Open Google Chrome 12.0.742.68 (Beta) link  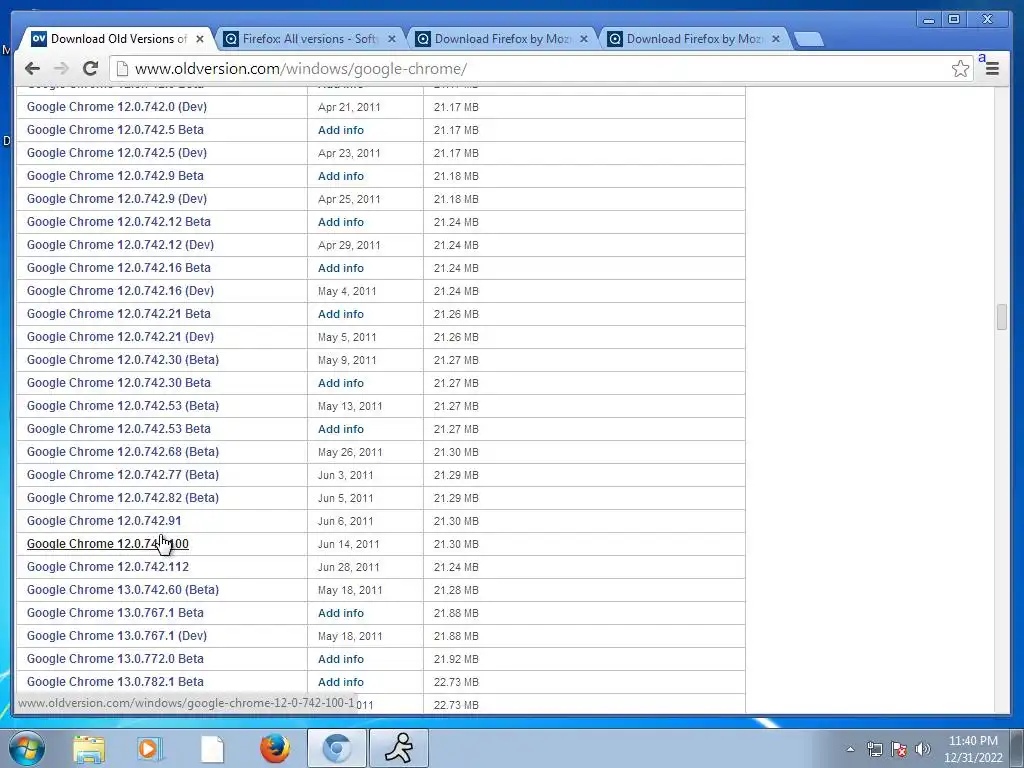(x=123, y=451)
